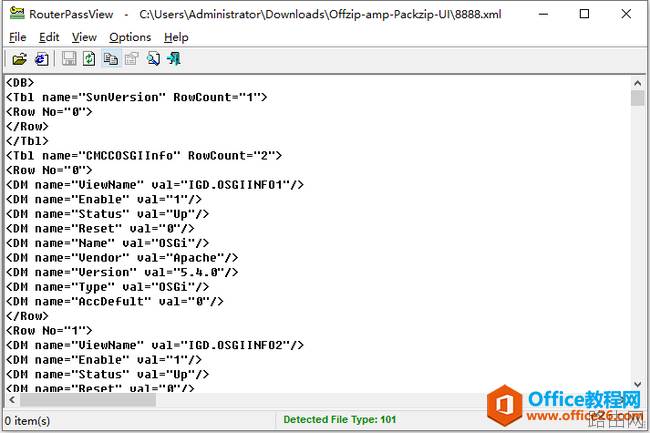Click the line with val="IGD.OSGIINFO1"
Screen dimensions: 650x433
pyautogui.click(x=155, y=184)
